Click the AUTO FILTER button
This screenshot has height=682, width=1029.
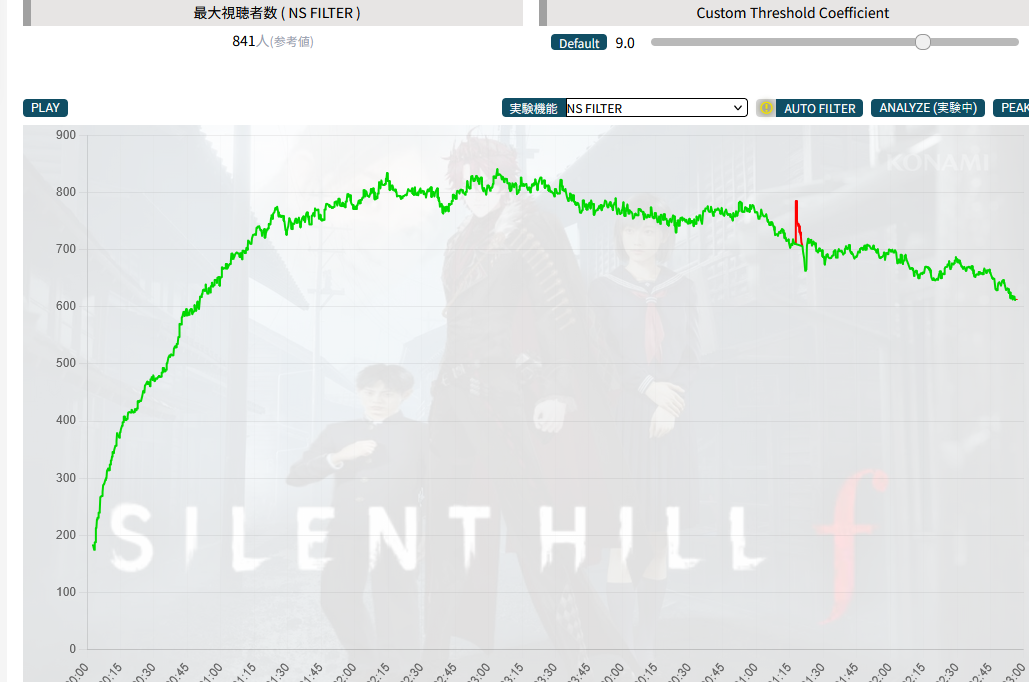[819, 108]
